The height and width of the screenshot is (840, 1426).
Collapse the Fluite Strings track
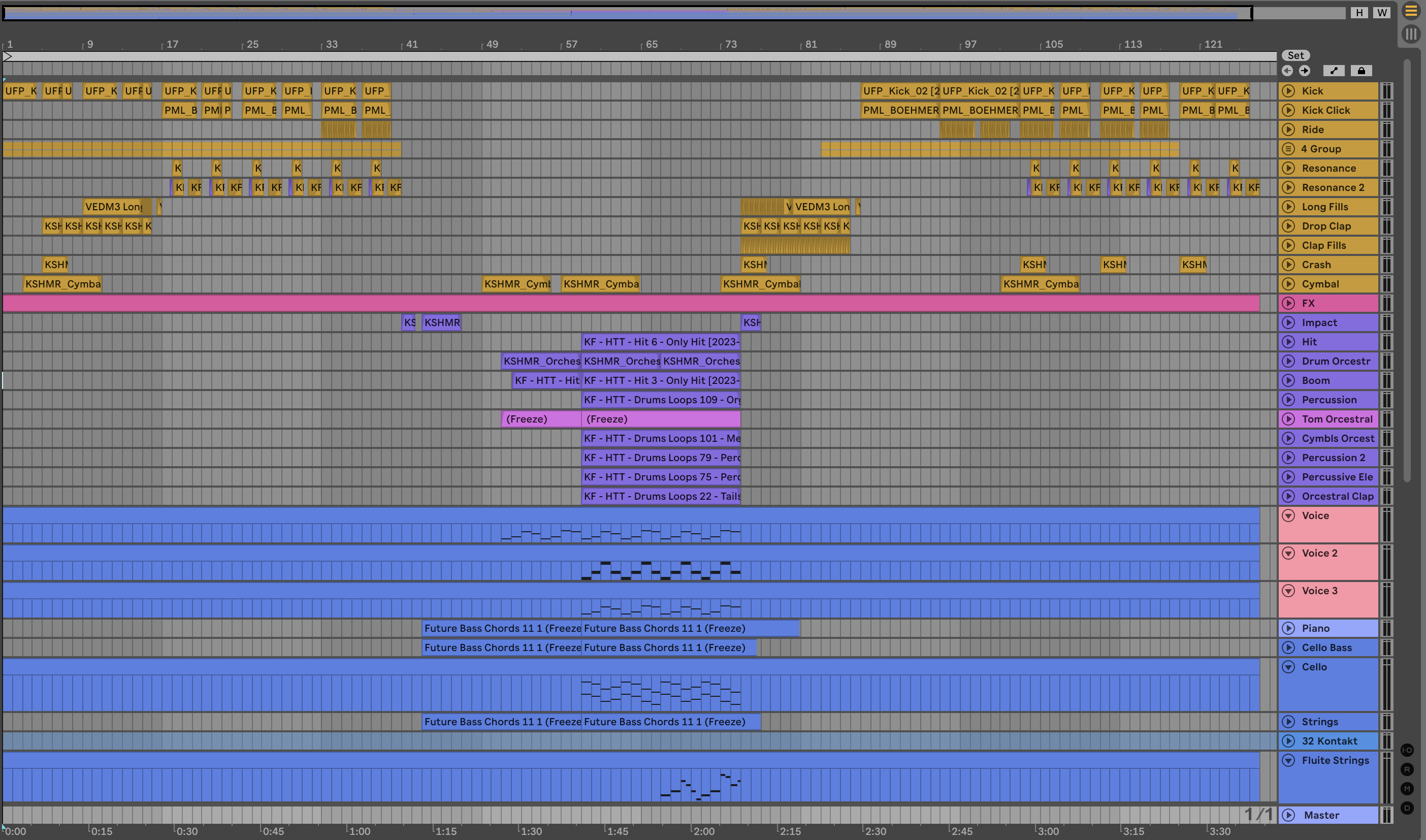(x=1288, y=760)
